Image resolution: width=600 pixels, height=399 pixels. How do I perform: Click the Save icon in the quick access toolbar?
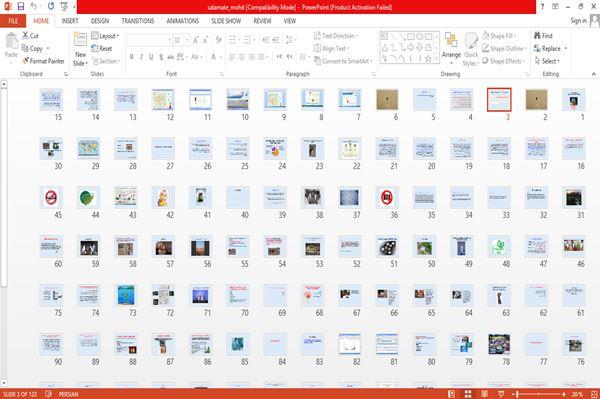tap(21, 6)
